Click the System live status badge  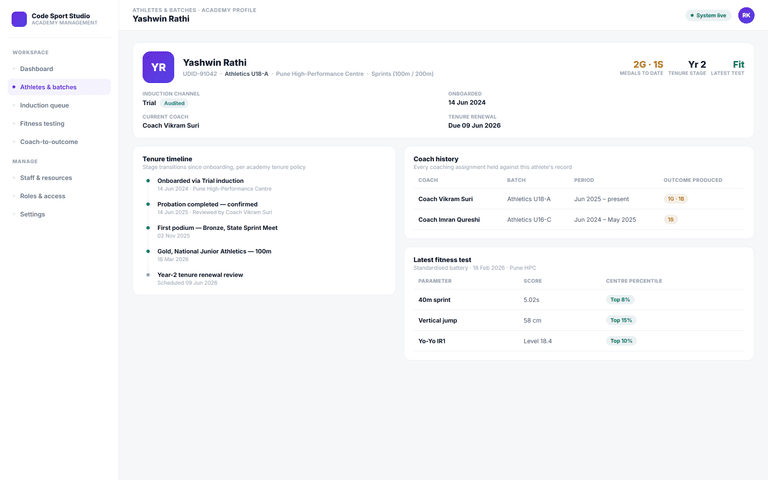click(708, 16)
